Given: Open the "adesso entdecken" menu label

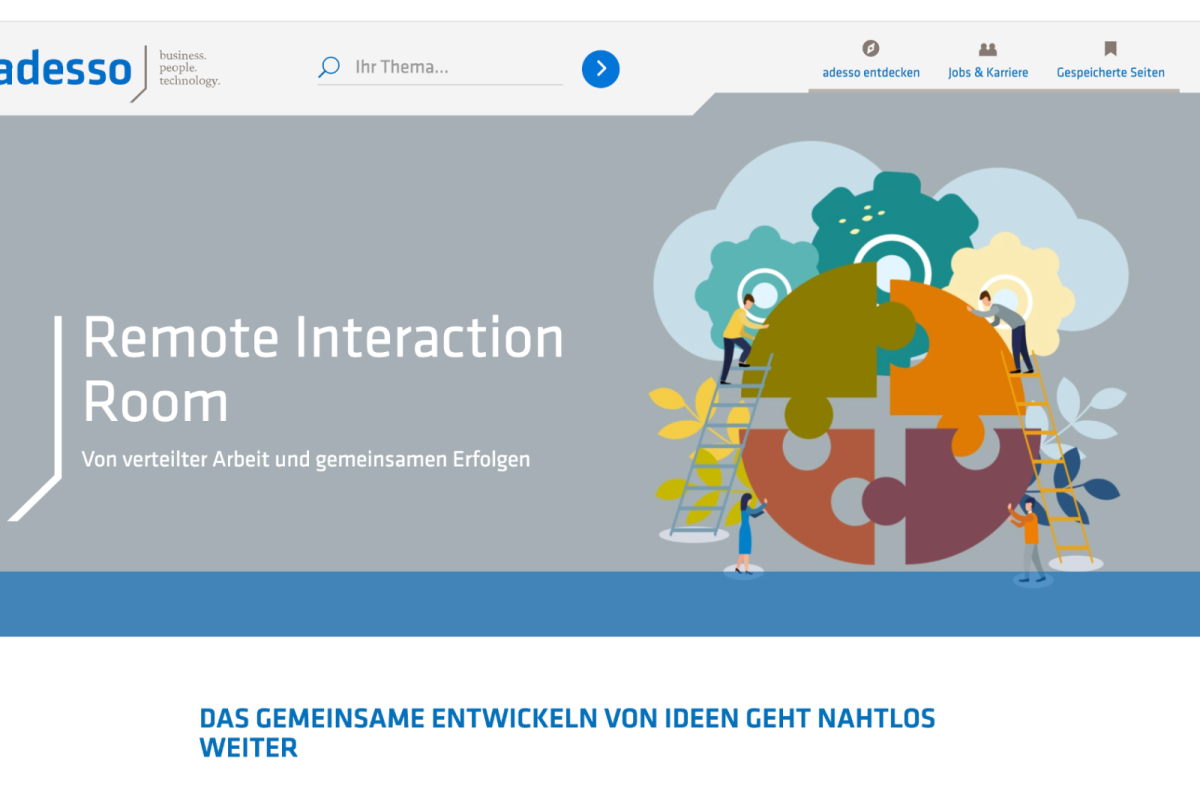Looking at the screenshot, I should pyautogui.click(x=871, y=73).
